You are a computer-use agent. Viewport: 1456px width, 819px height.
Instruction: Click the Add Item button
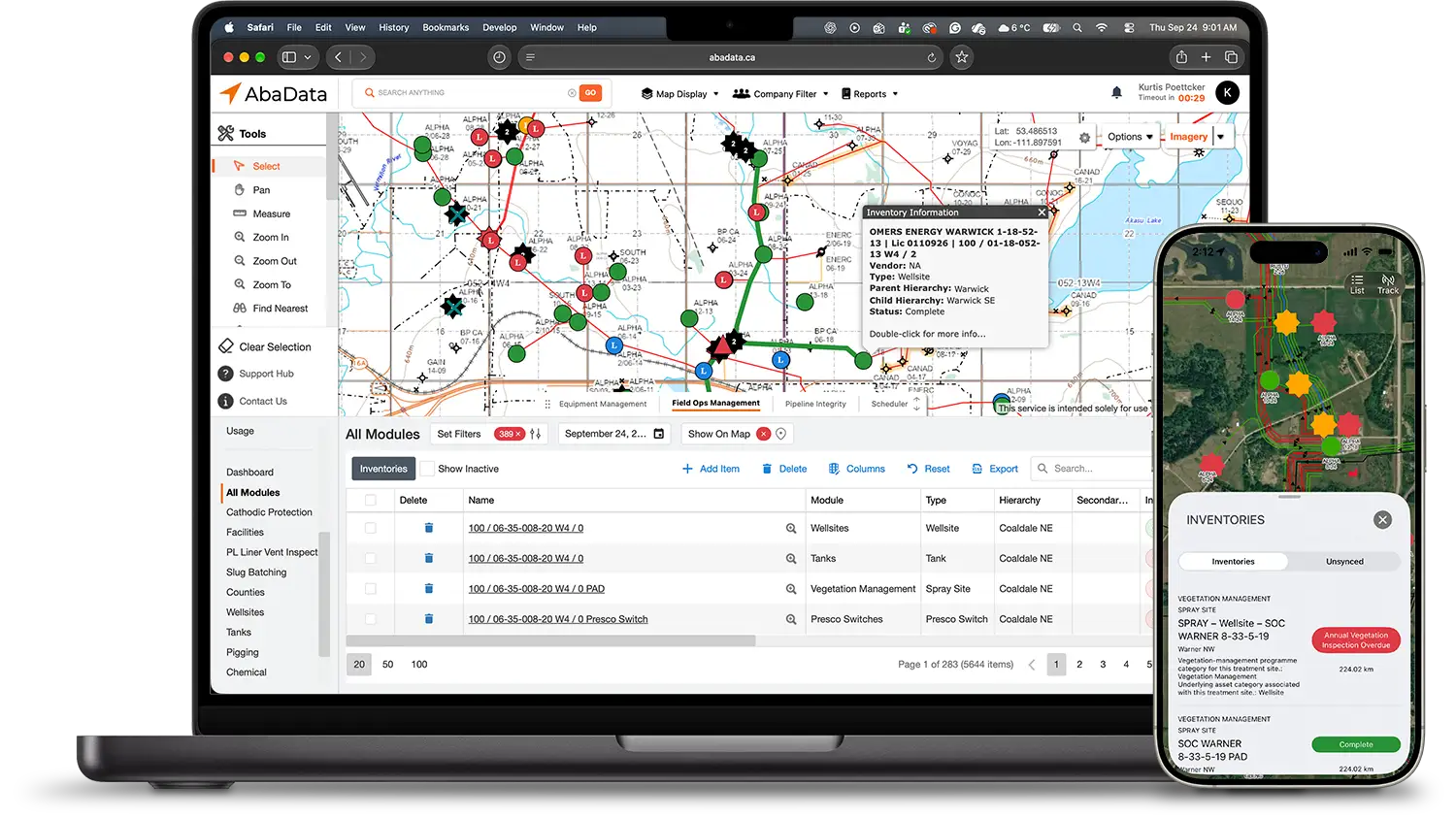click(711, 469)
